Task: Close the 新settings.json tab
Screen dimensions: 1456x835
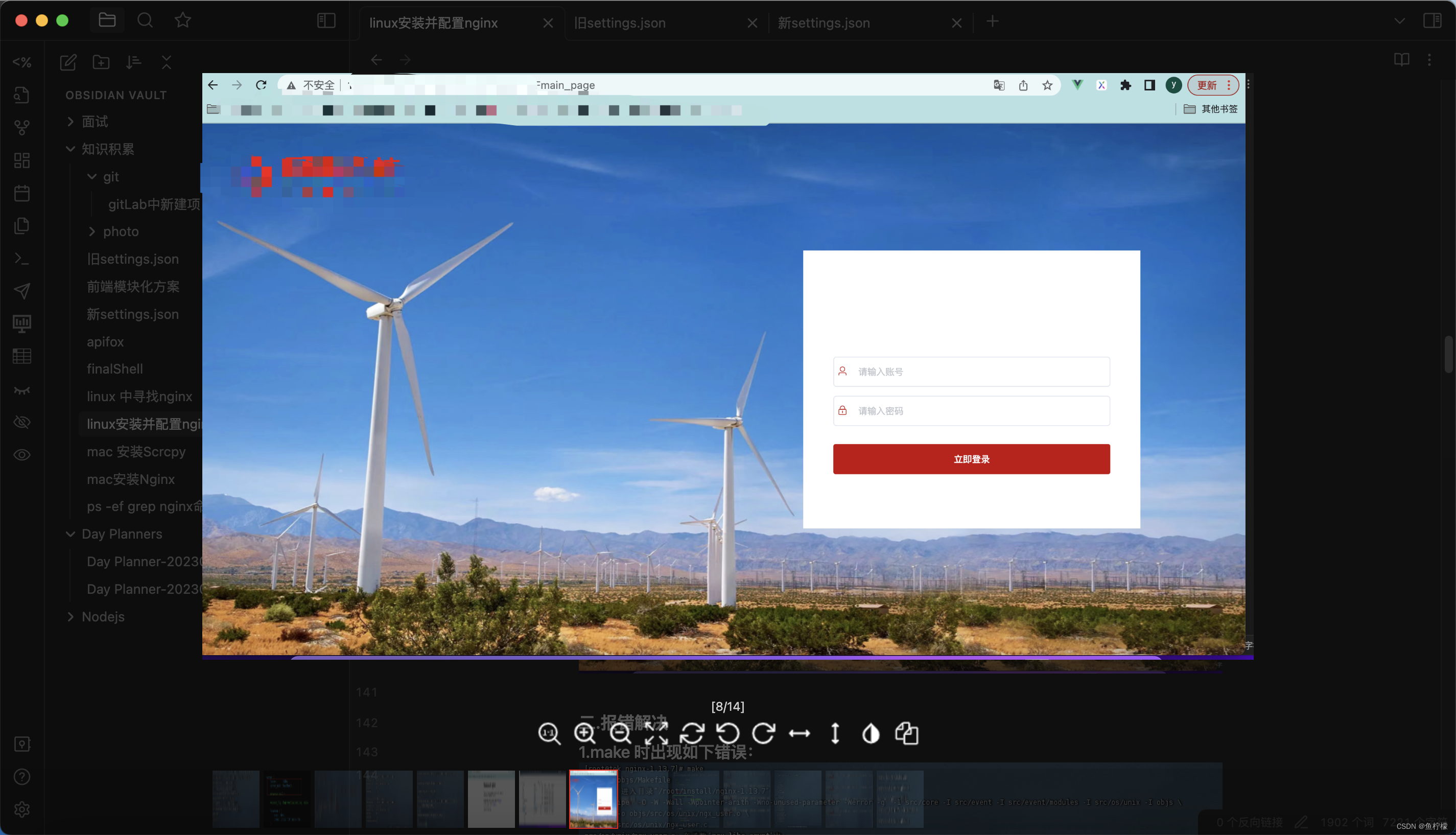Action: (x=957, y=23)
